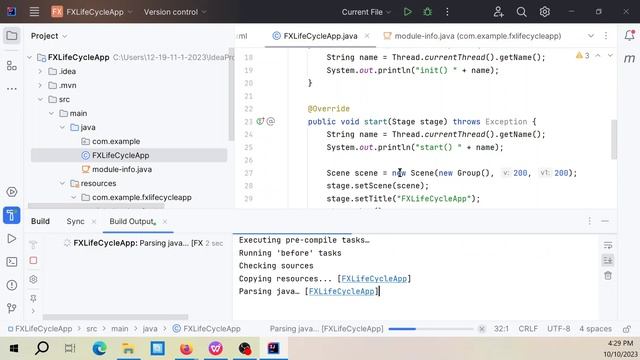This screenshot has width=640, height=360.
Task: Open Build panel options menu
Action: point(589,221)
